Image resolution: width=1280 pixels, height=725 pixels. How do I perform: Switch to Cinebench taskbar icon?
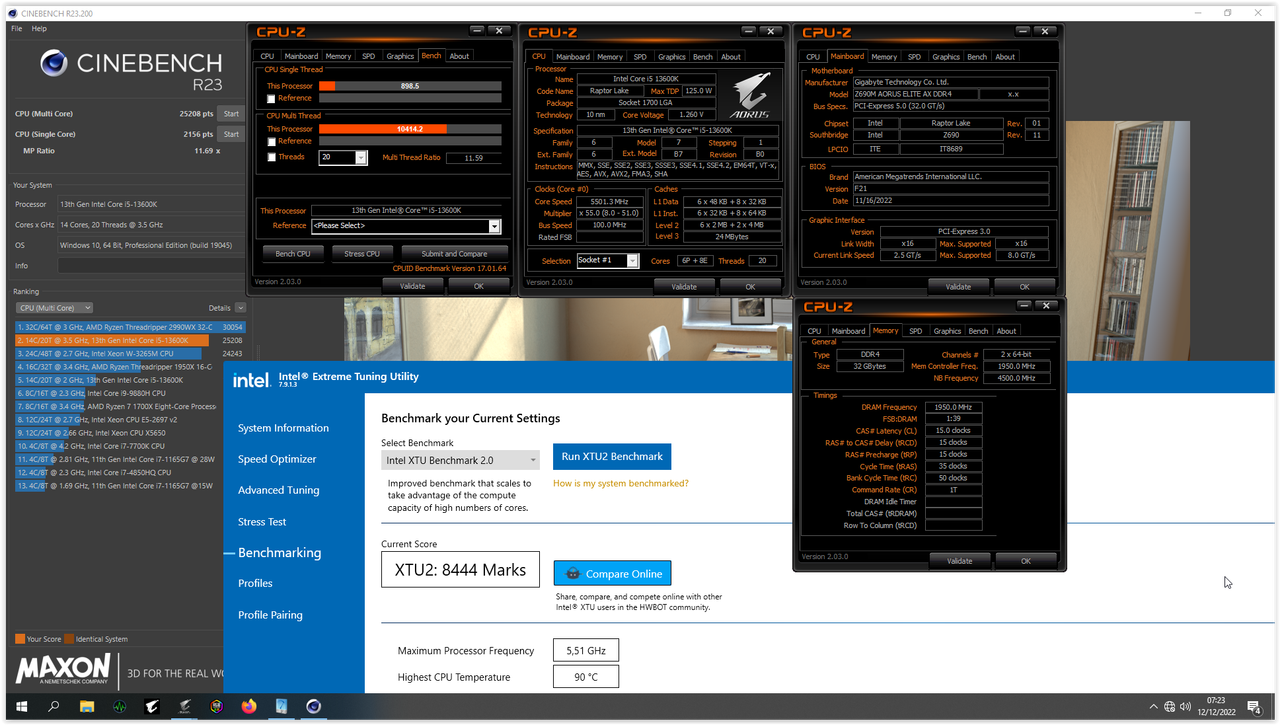(x=314, y=706)
